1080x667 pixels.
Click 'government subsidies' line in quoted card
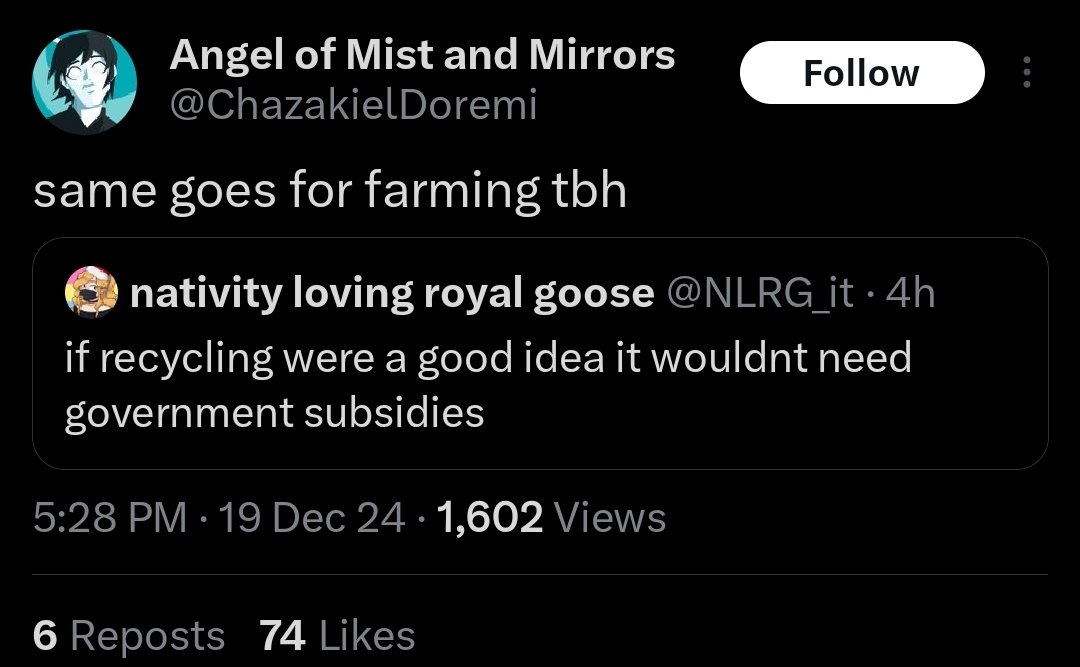[x=275, y=412]
